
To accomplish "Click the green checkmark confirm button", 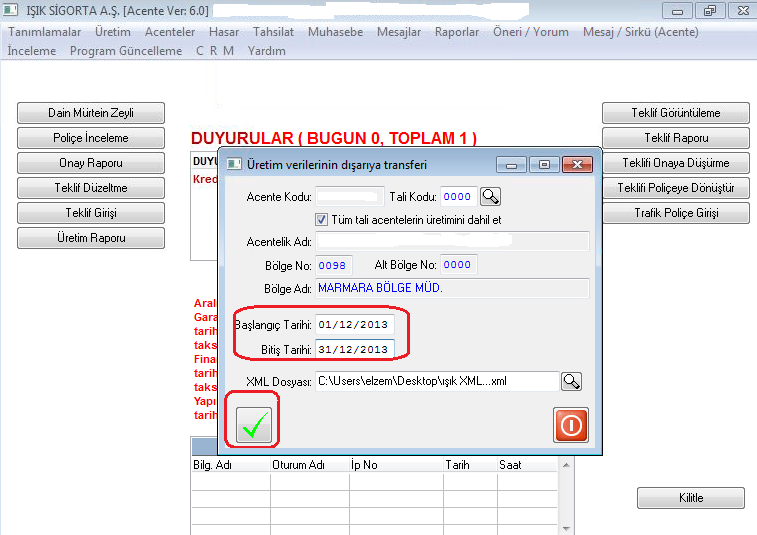I will click(256, 424).
